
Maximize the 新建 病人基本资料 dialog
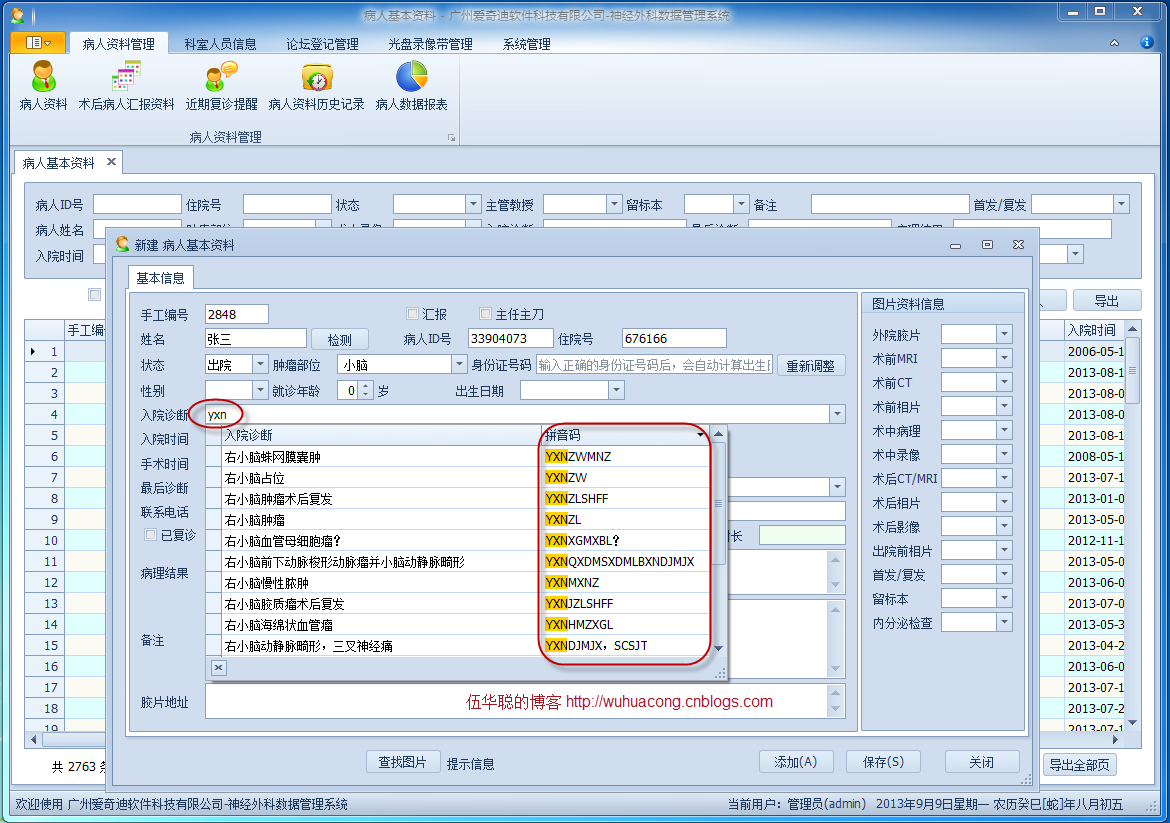click(x=987, y=245)
